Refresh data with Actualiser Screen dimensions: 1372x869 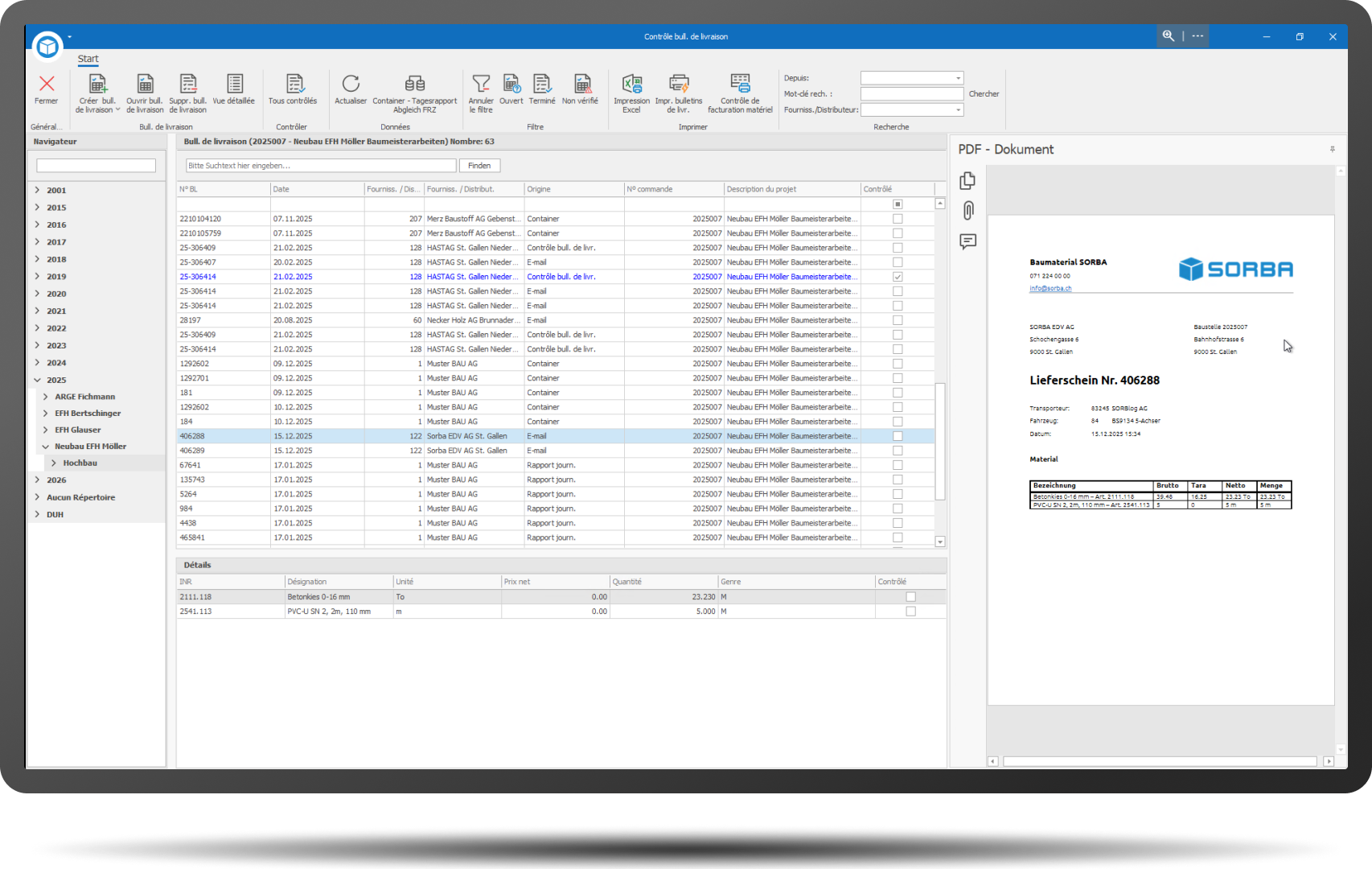[351, 84]
